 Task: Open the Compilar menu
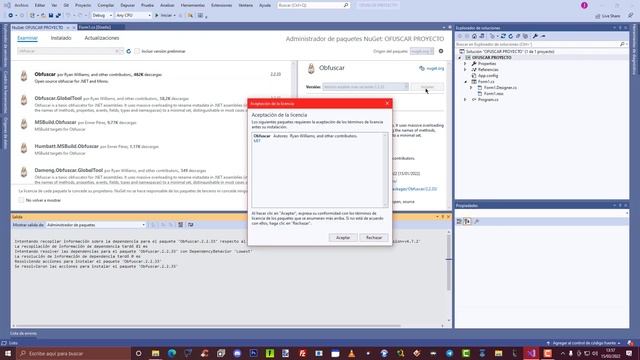click(106, 5)
